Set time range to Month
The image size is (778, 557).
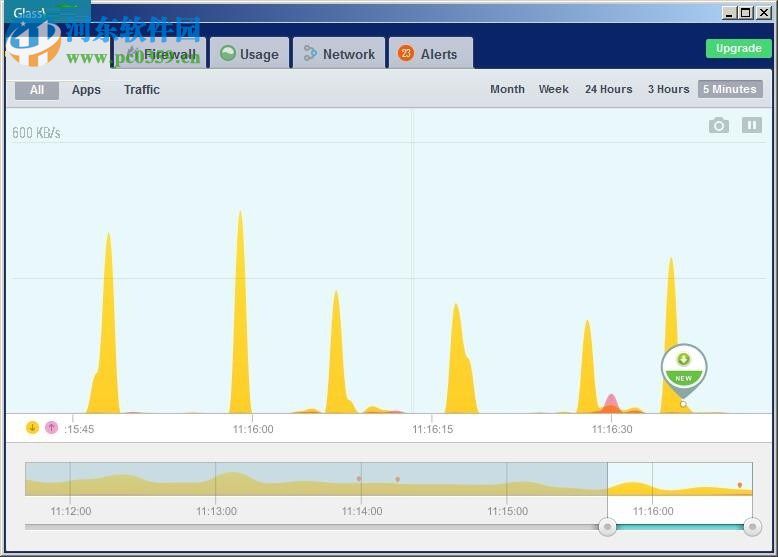tap(507, 89)
